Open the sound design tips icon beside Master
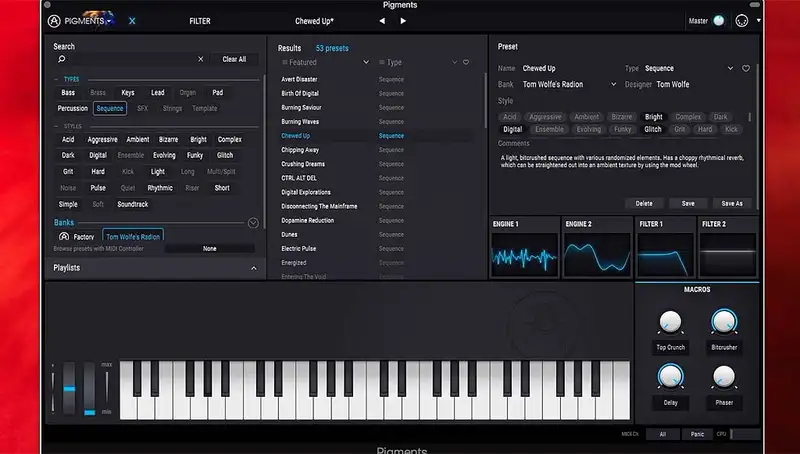This screenshot has width=800, height=454. [x=742, y=21]
